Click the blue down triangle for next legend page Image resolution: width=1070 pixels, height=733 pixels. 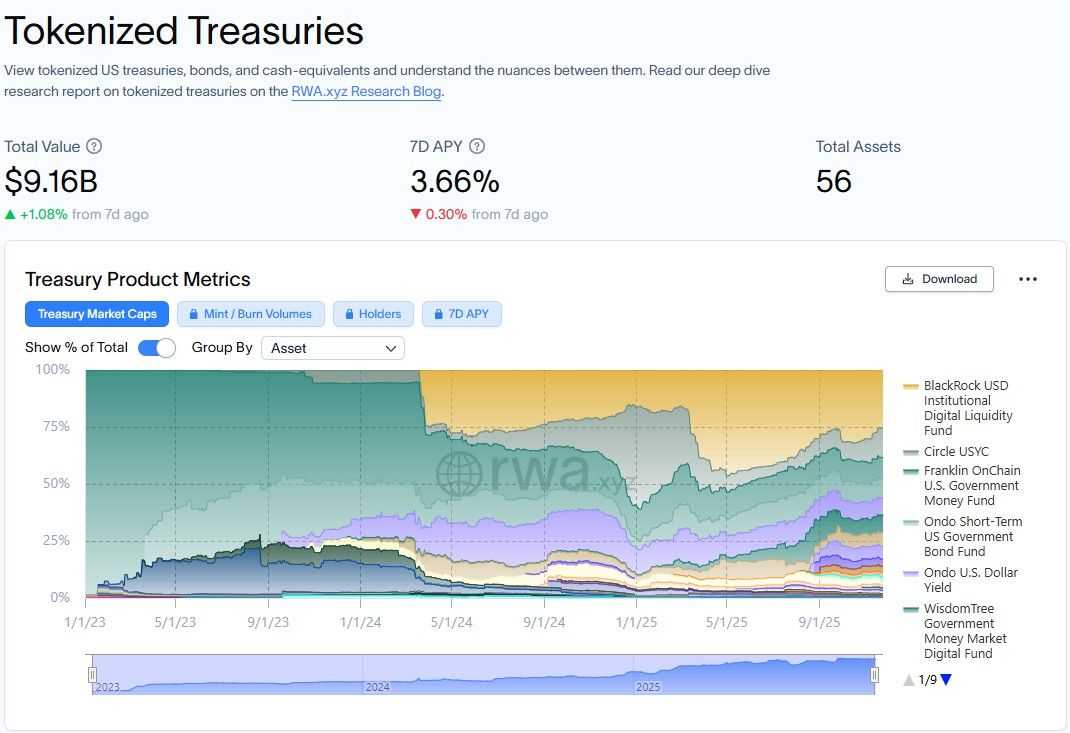(x=945, y=679)
